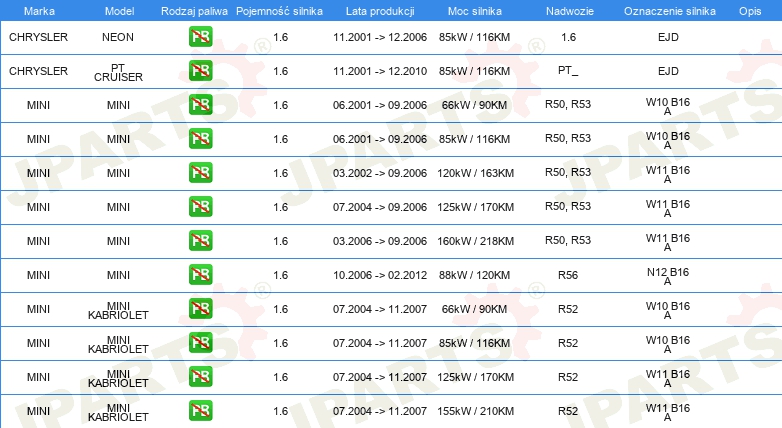Viewport: 782px width, 428px height.
Task: Click the Rodzaj paliwa column header
Action: coord(194,11)
